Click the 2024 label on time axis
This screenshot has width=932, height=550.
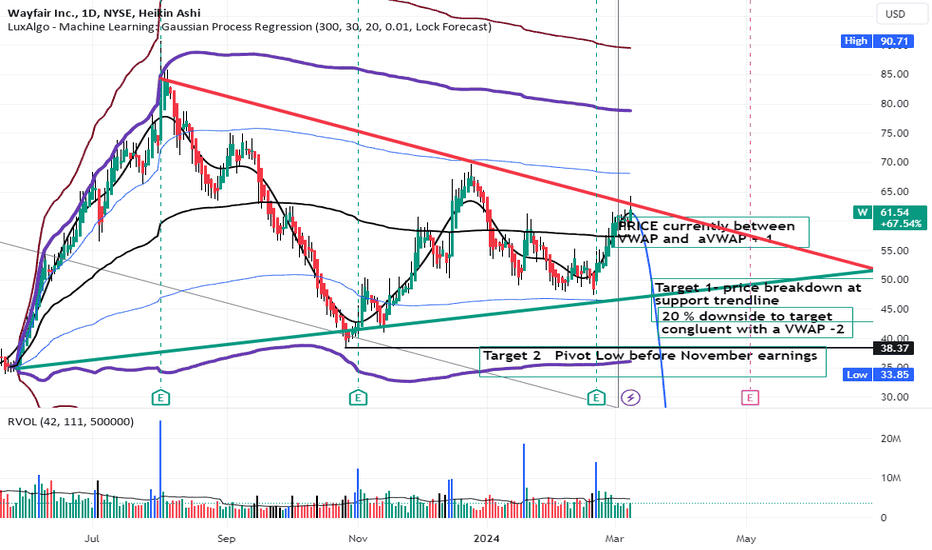(486, 539)
